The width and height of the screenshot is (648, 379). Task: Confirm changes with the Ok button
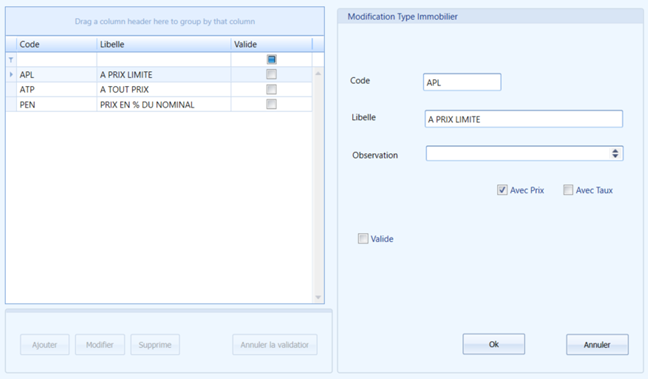(494, 344)
